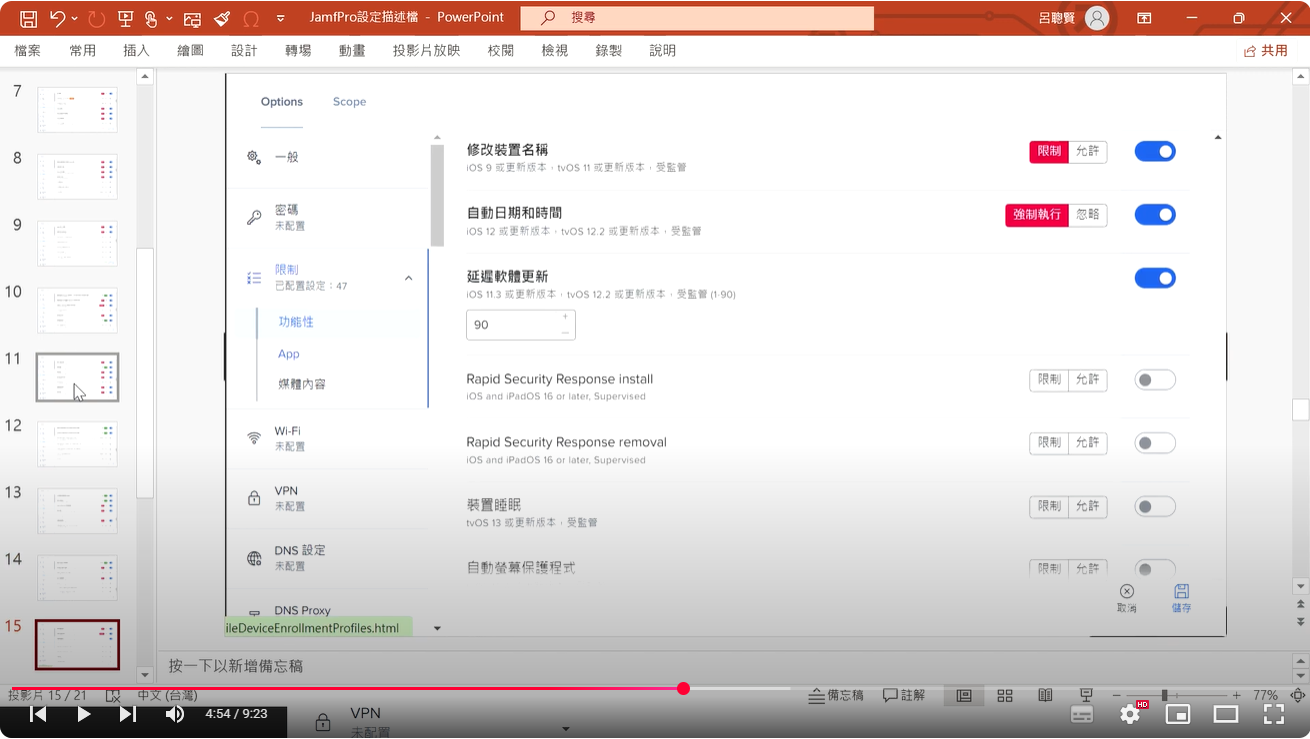
Task: Insert symbol using the omega icon
Action: pos(251,18)
